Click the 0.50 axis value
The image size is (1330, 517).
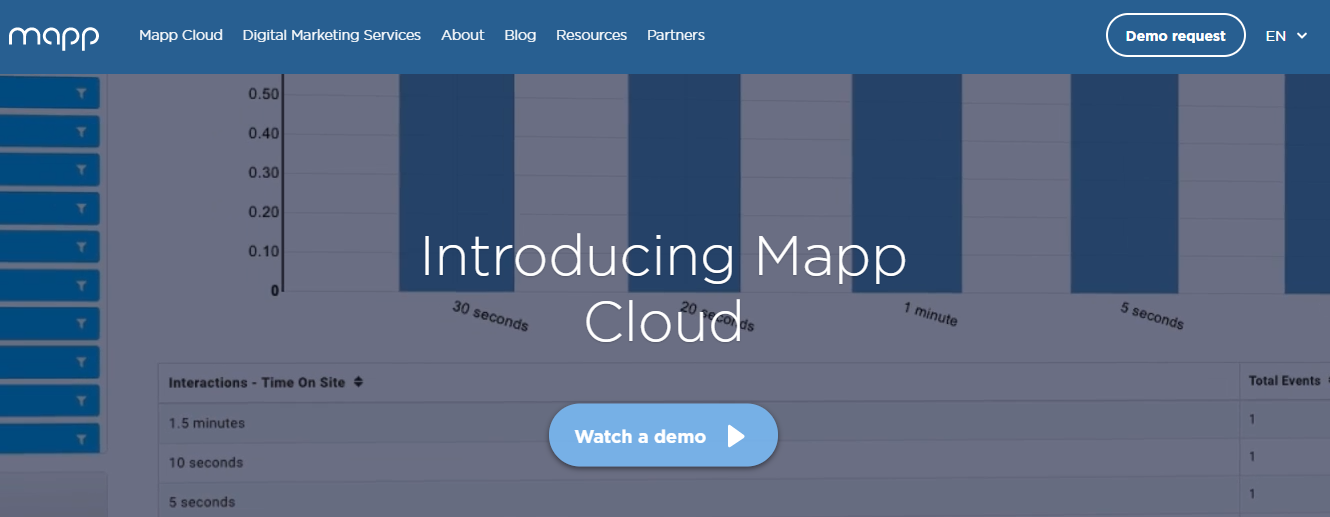click(x=264, y=95)
